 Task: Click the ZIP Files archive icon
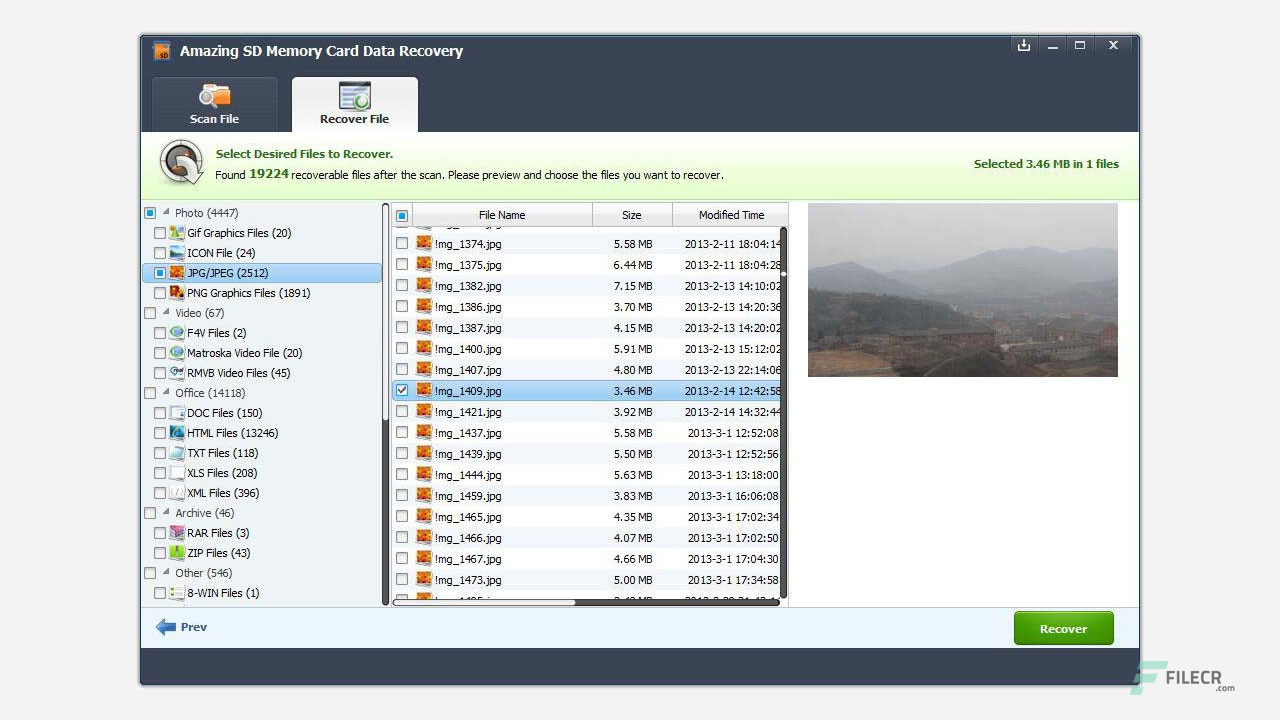point(177,553)
